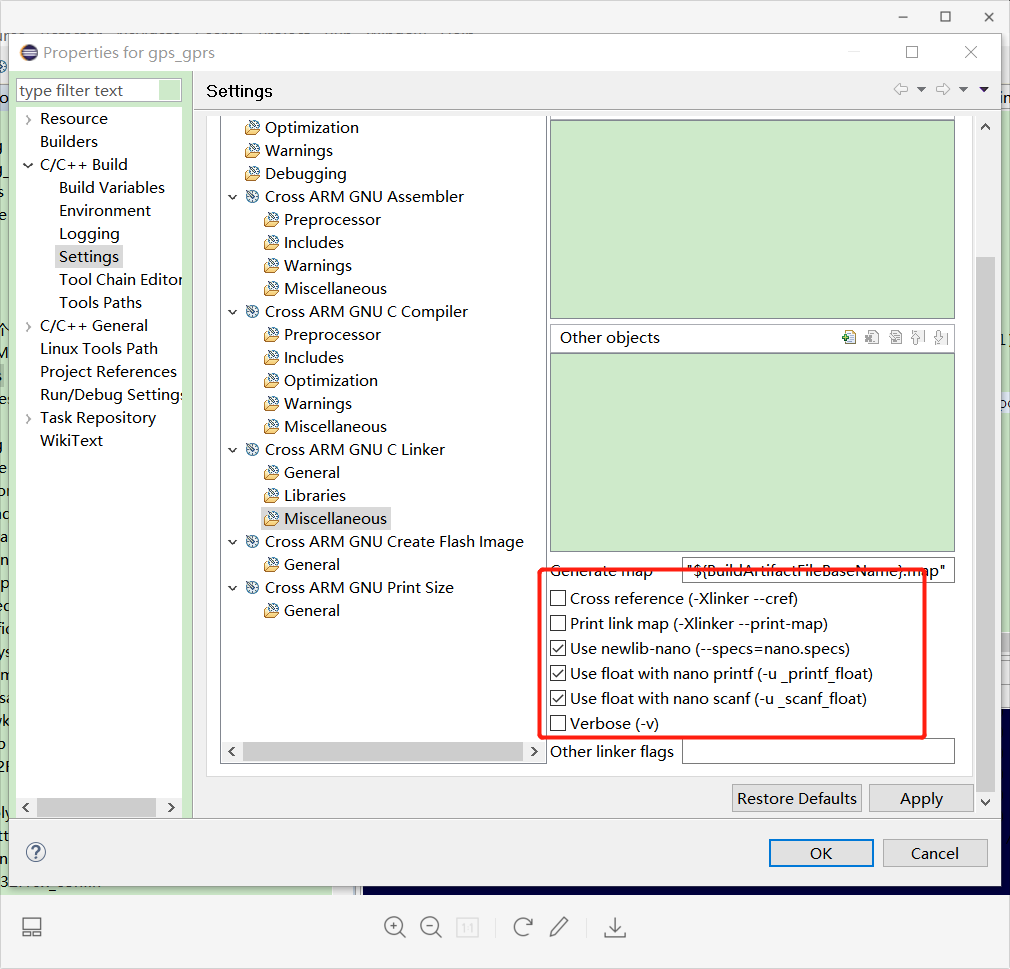Open help via the question mark icon

(x=36, y=852)
